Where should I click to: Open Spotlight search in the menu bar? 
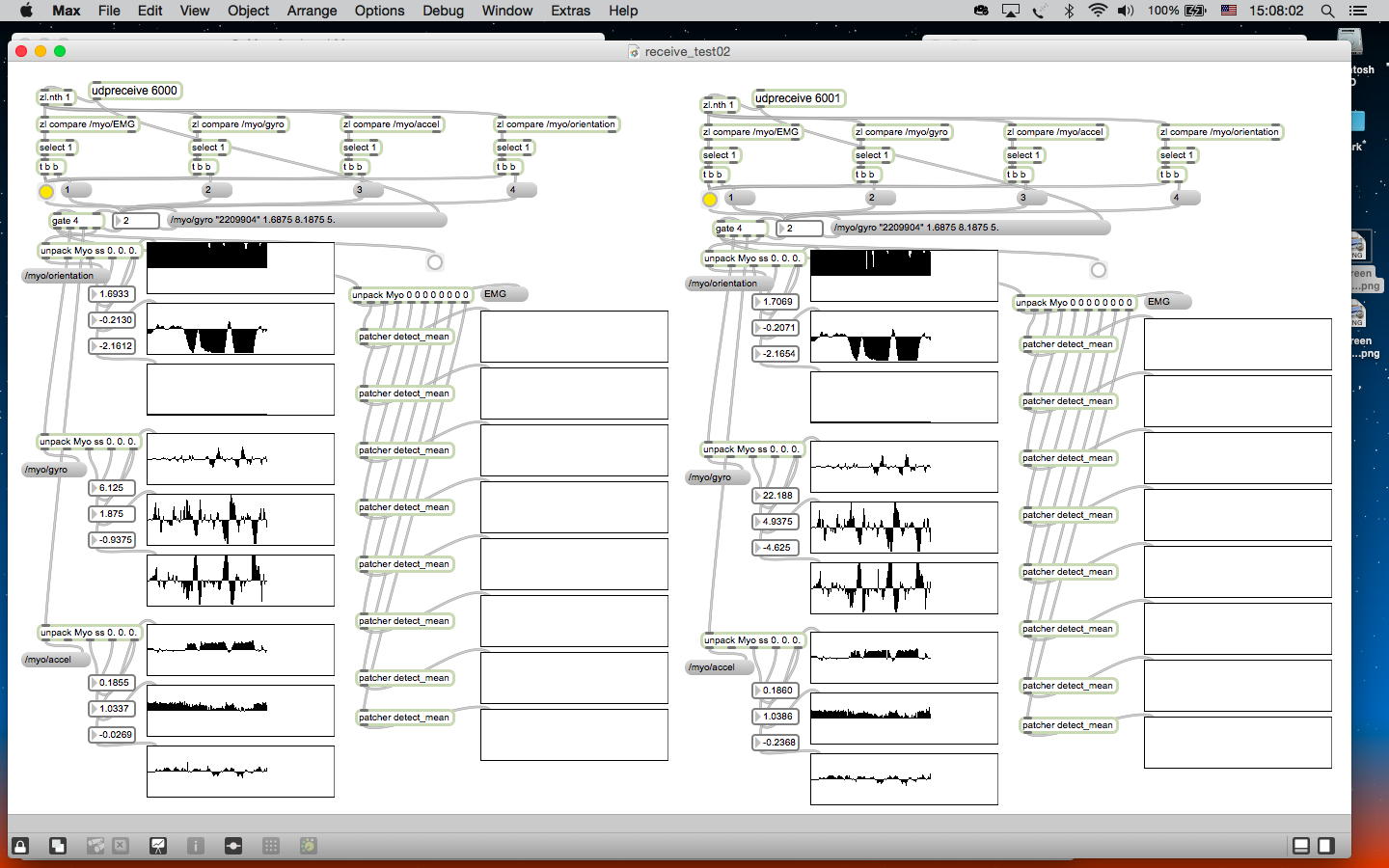pyautogui.click(x=1328, y=11)
